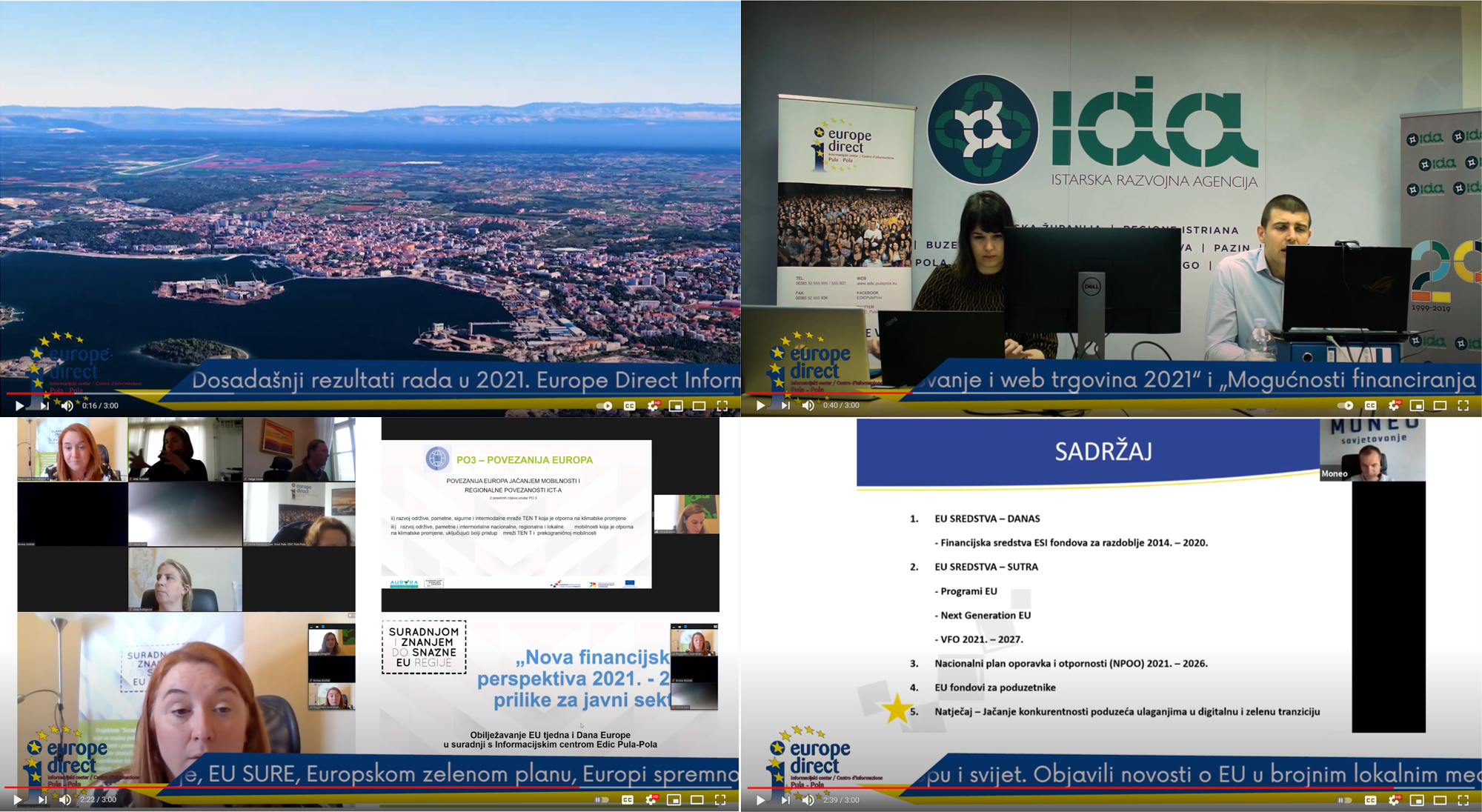Screen dimensions: 1482x812
Task: Mute the volume in the 0:16 player
Action: [67, 406]
